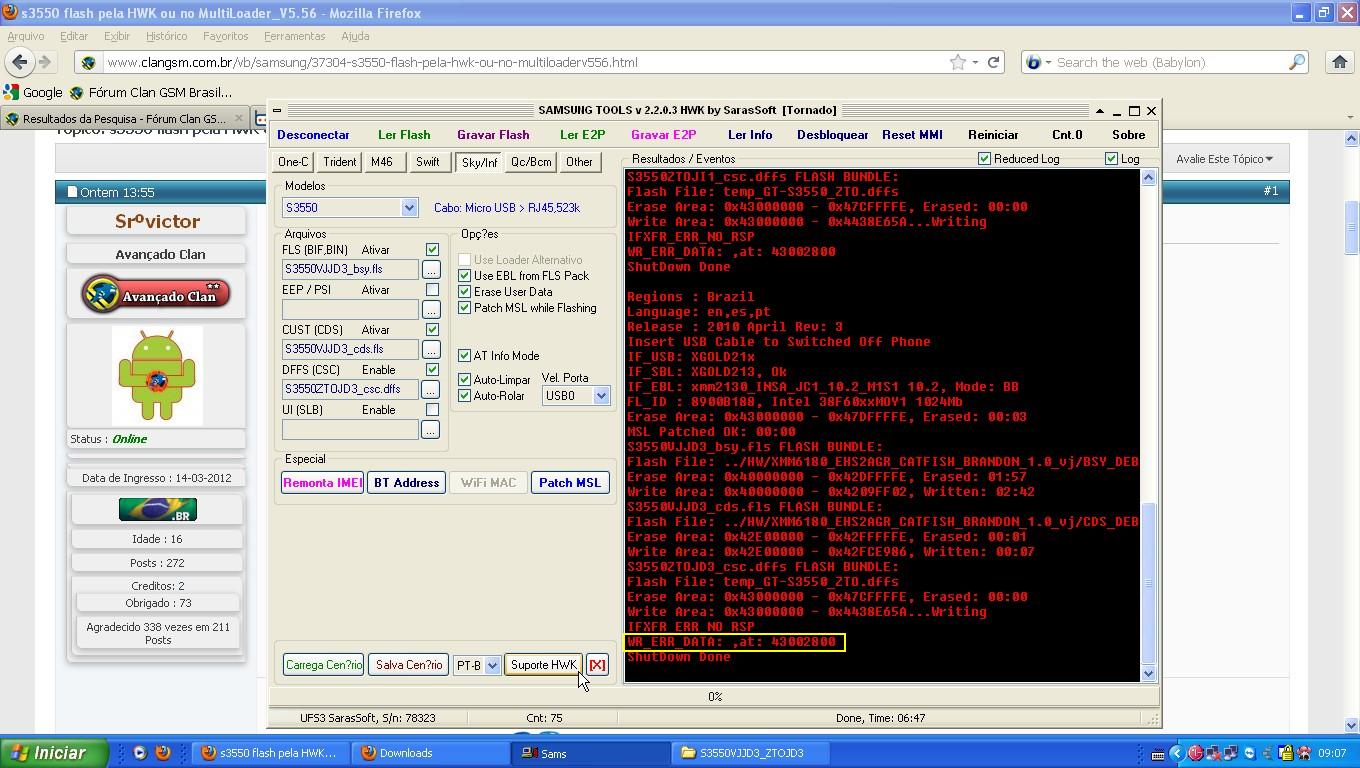The height and width of the screenshot is (768, 1360).
Task: Toggle Auto-Rolar checkbox
Action: [464, 396]
